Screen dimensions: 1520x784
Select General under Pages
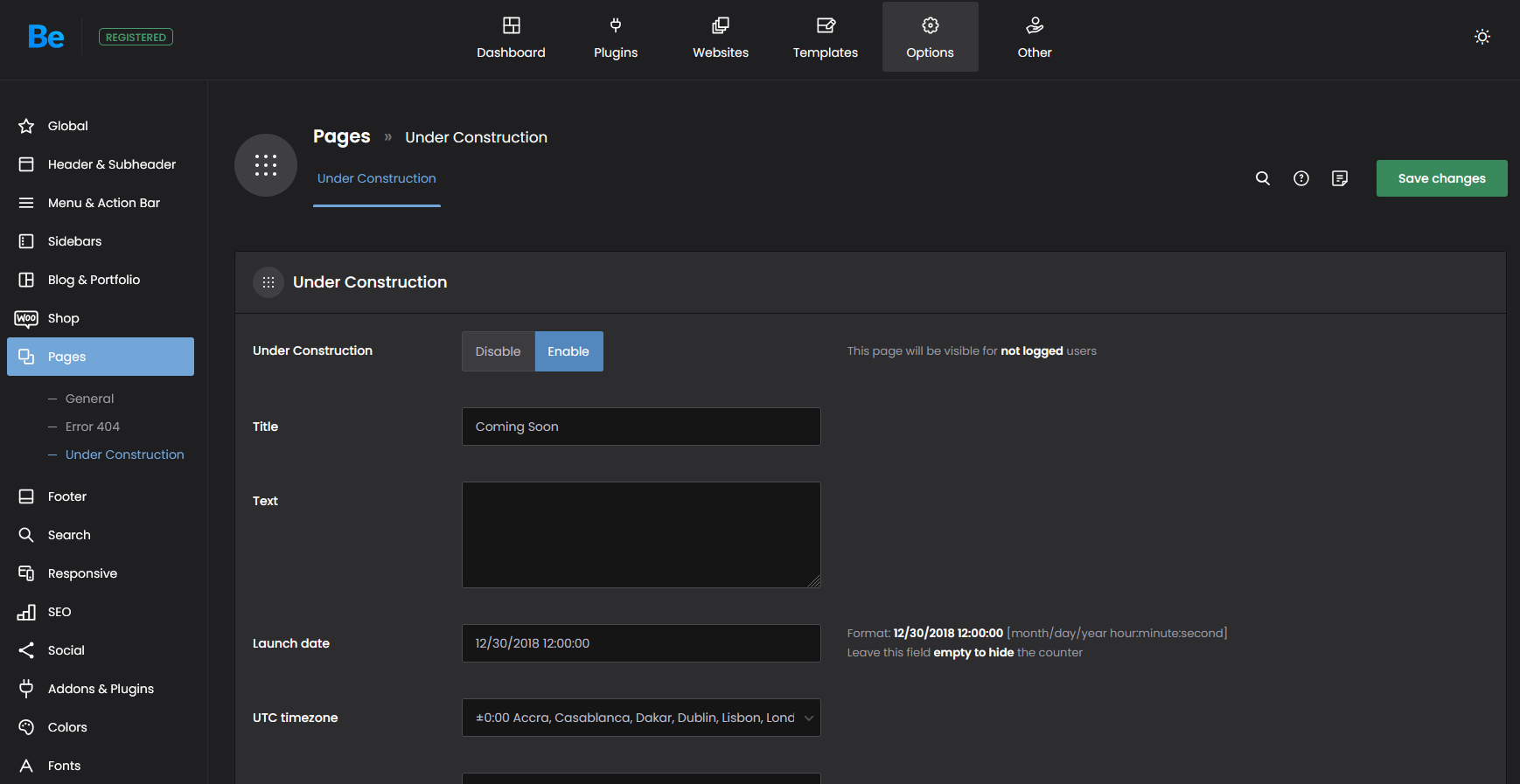pos(89,399)
